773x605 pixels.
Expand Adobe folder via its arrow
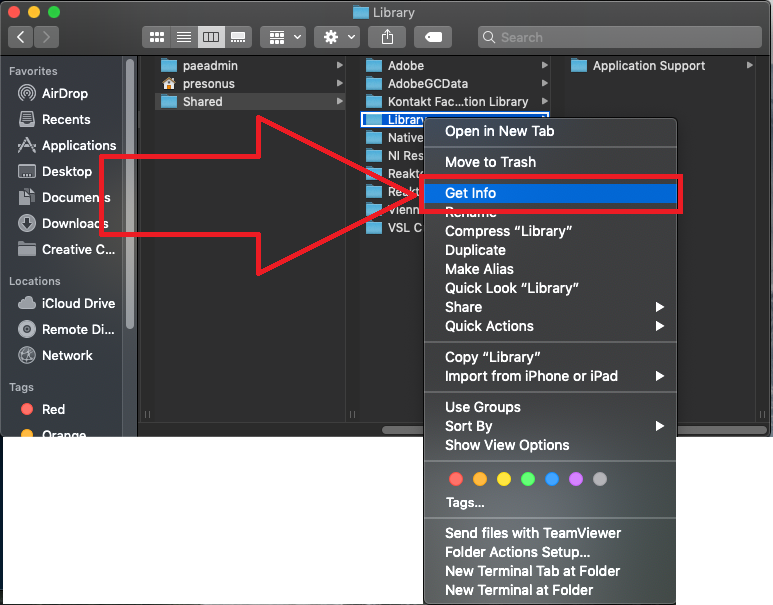[544, 65]
